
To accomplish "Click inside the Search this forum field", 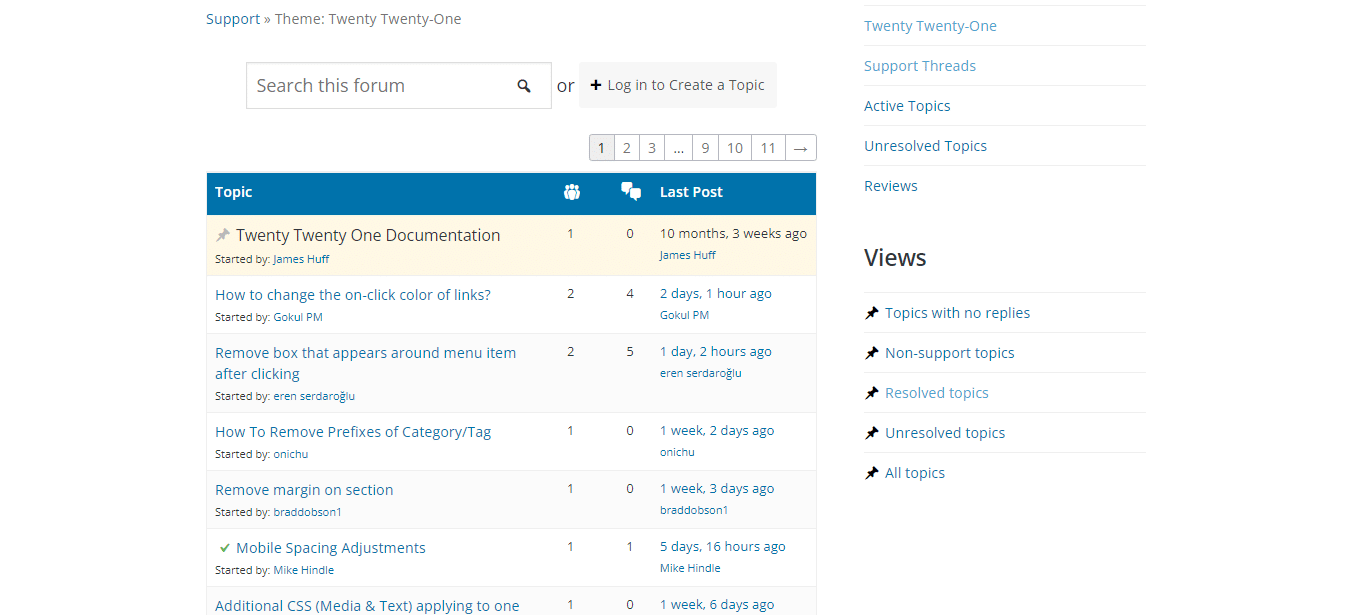I will (380, 85).
